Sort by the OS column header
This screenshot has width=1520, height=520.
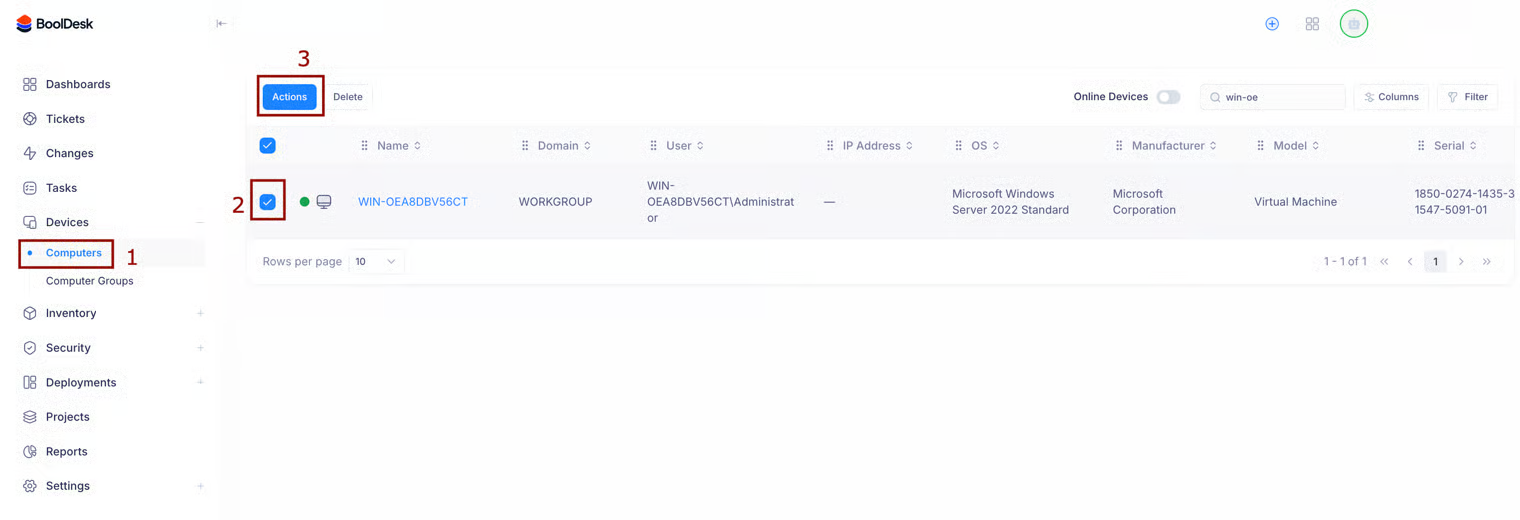click(980, 146)
